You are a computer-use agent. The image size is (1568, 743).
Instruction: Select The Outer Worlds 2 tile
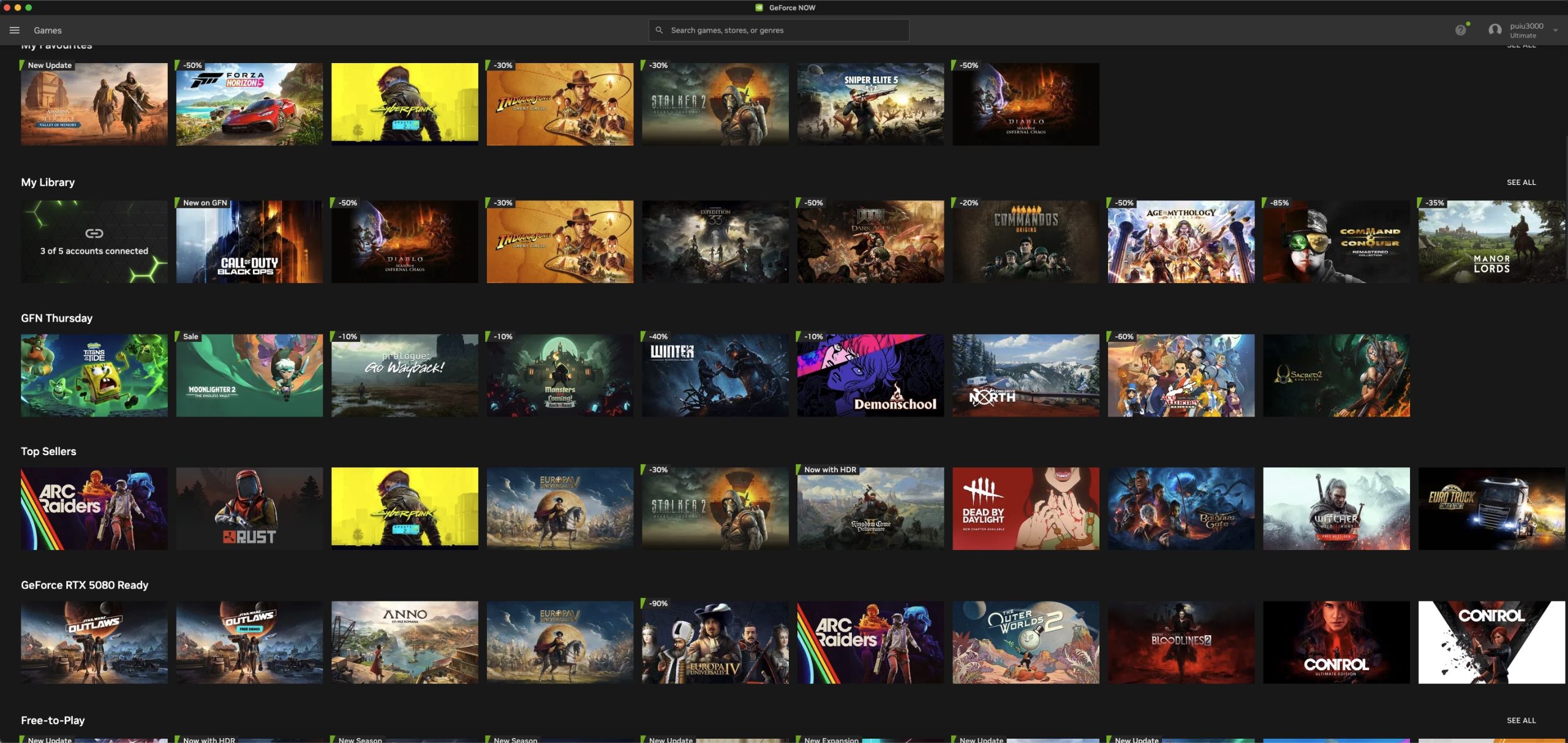pyautogui.click(x=1025, y=643)
